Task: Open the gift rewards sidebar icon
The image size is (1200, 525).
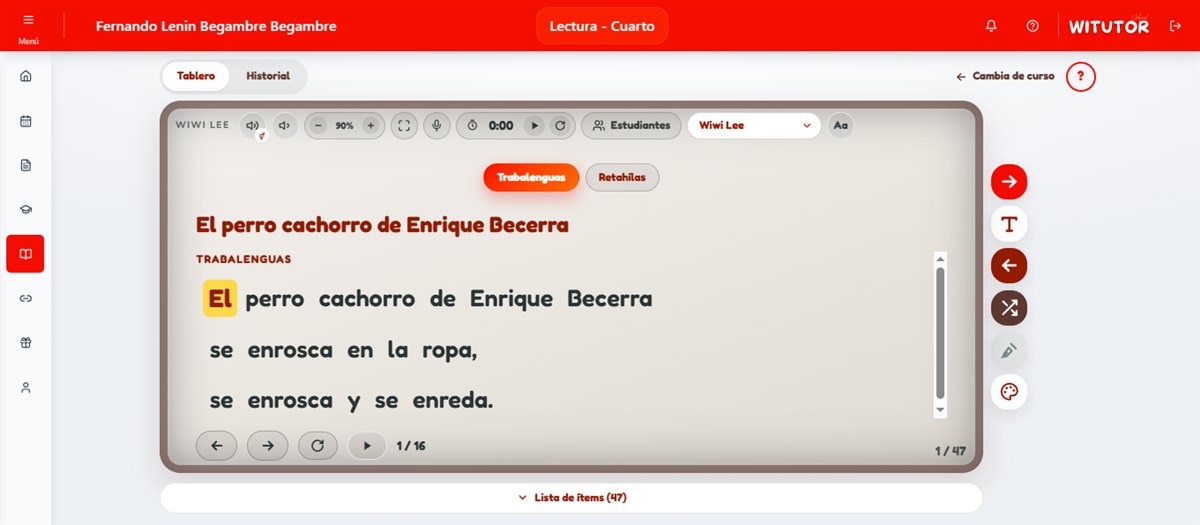Action: [x=26, y=342]
